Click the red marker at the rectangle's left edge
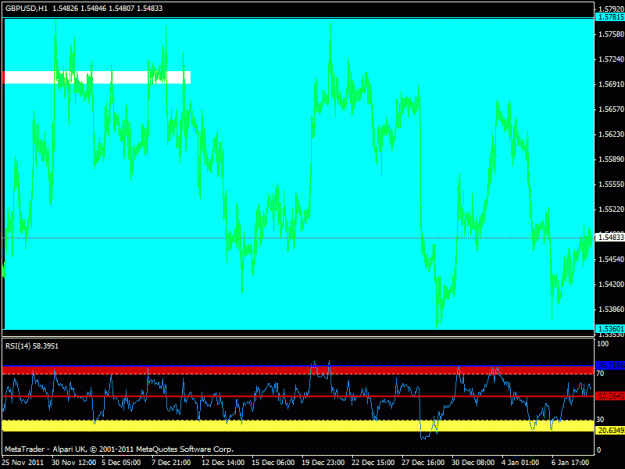 (x=3, y=77)
